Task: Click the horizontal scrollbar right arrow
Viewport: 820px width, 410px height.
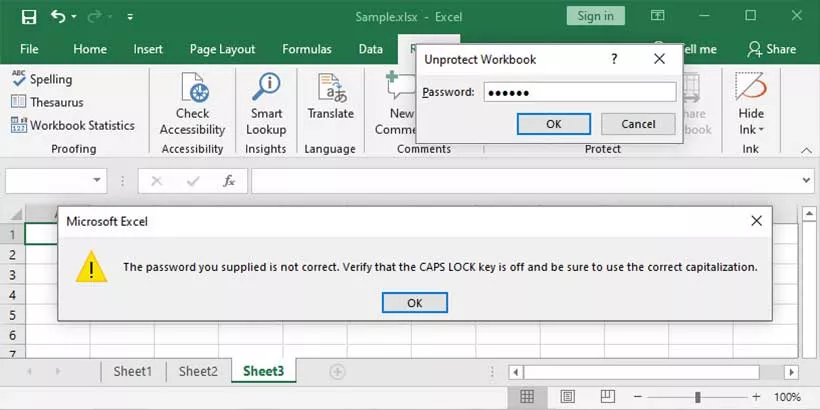Action: click(x=791, y=372)
